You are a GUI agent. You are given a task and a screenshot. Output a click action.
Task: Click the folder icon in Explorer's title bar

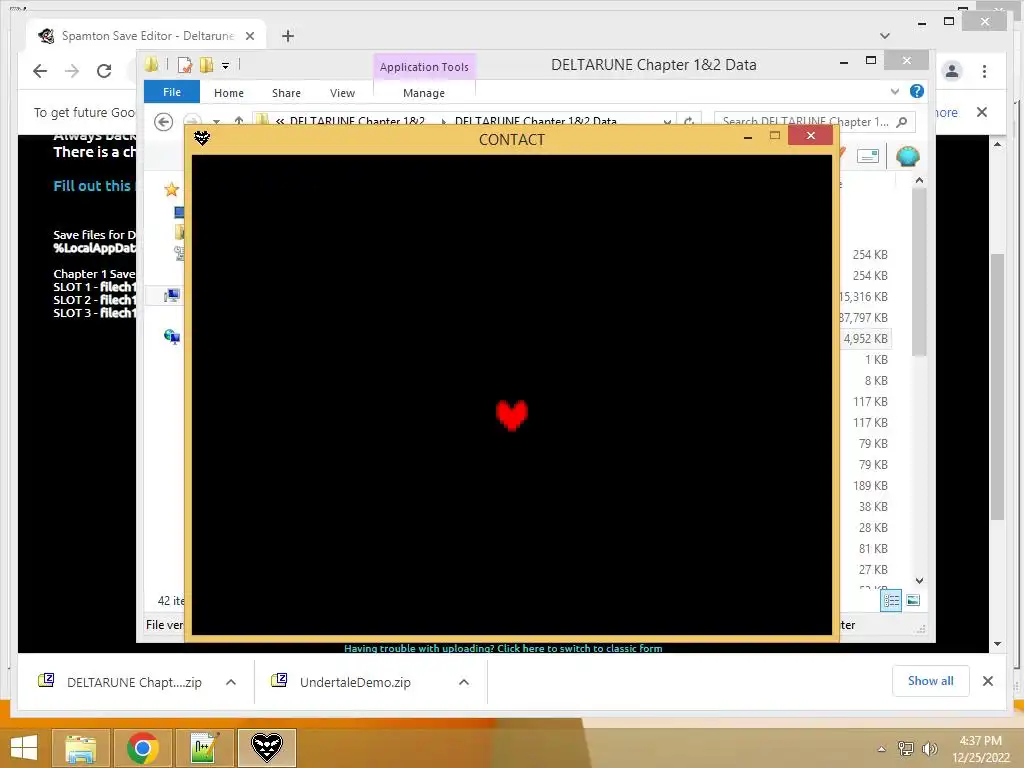coord(152,64)
